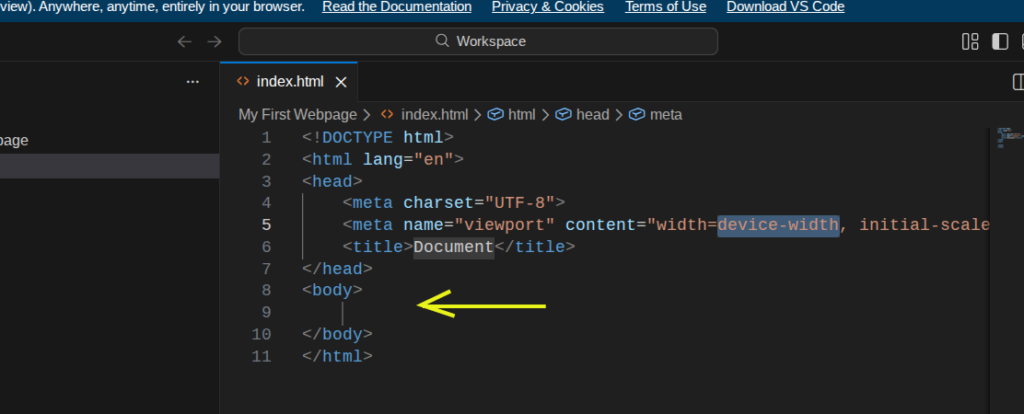Click the code minimap preview
The height and width of the screenshot is (414, 1024).
click(1003, 137)
